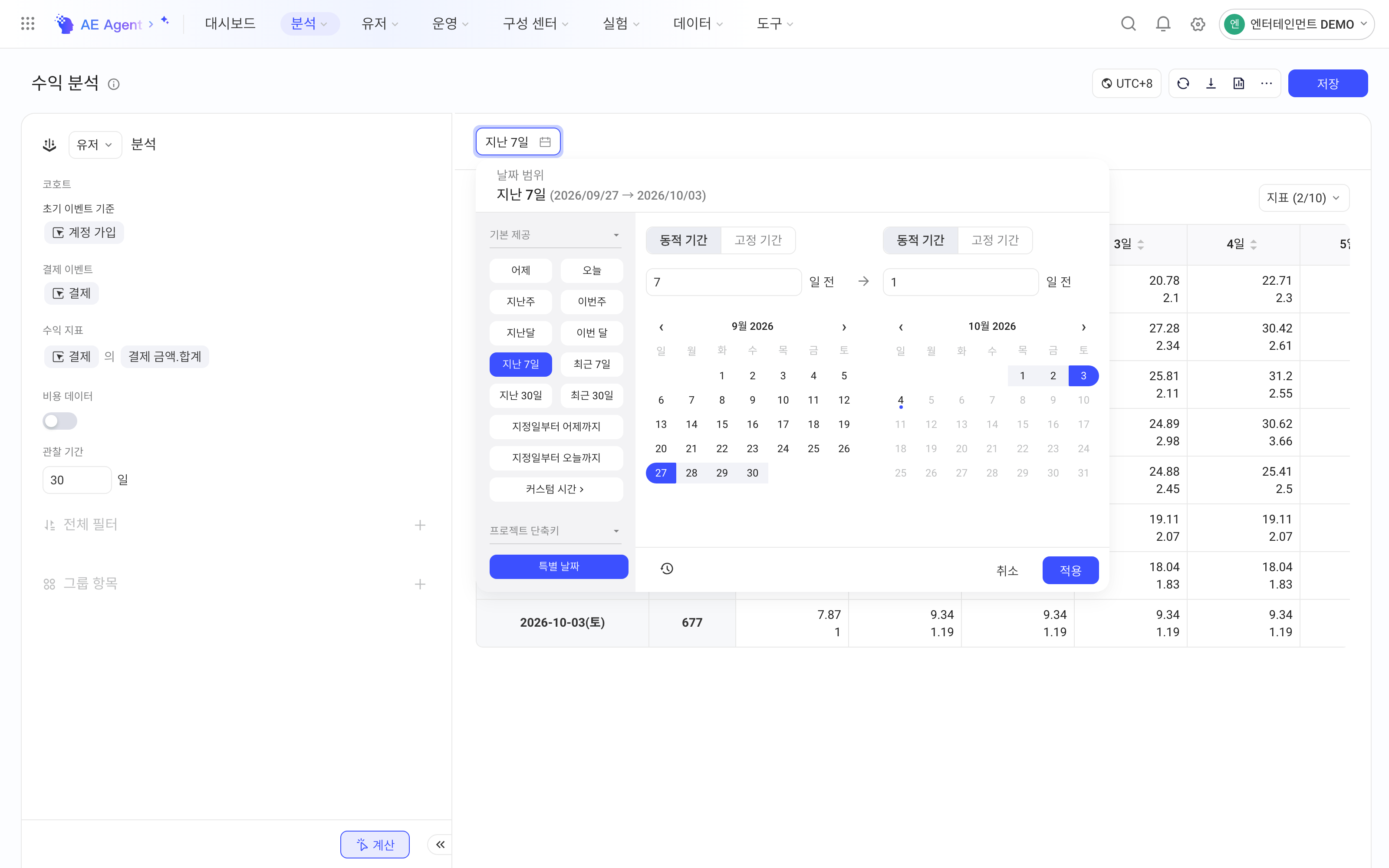Screen dimensions: 1389x868
Task: Expand the 기본 제공 dropdown
Action: (x=555, y=235)
